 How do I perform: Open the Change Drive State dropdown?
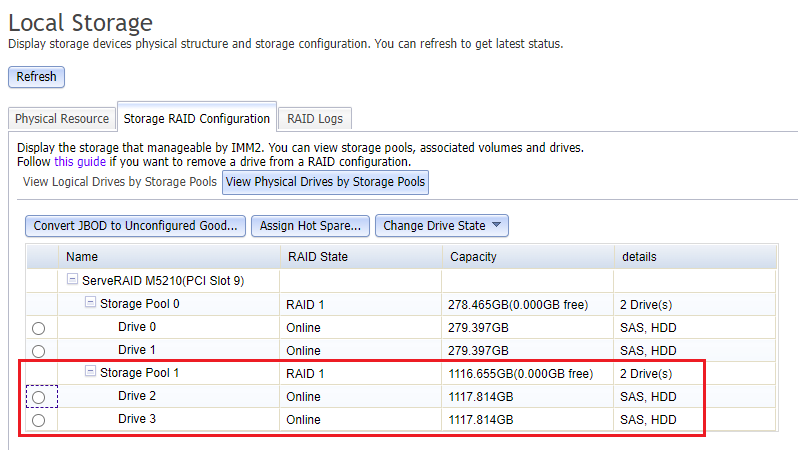(443, 226)
